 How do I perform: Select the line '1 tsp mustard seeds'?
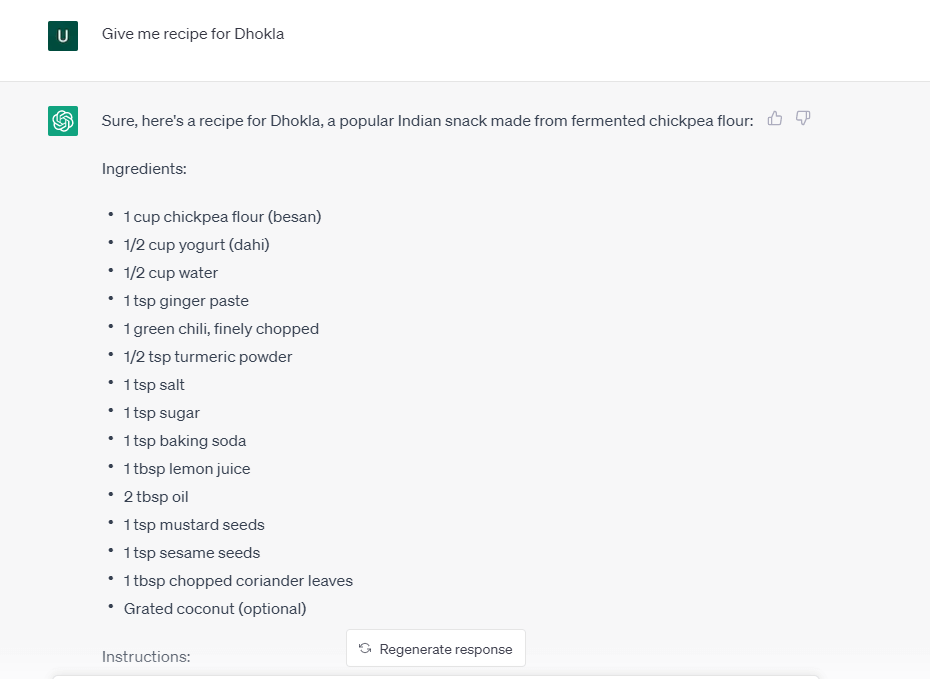coord(194,524)
